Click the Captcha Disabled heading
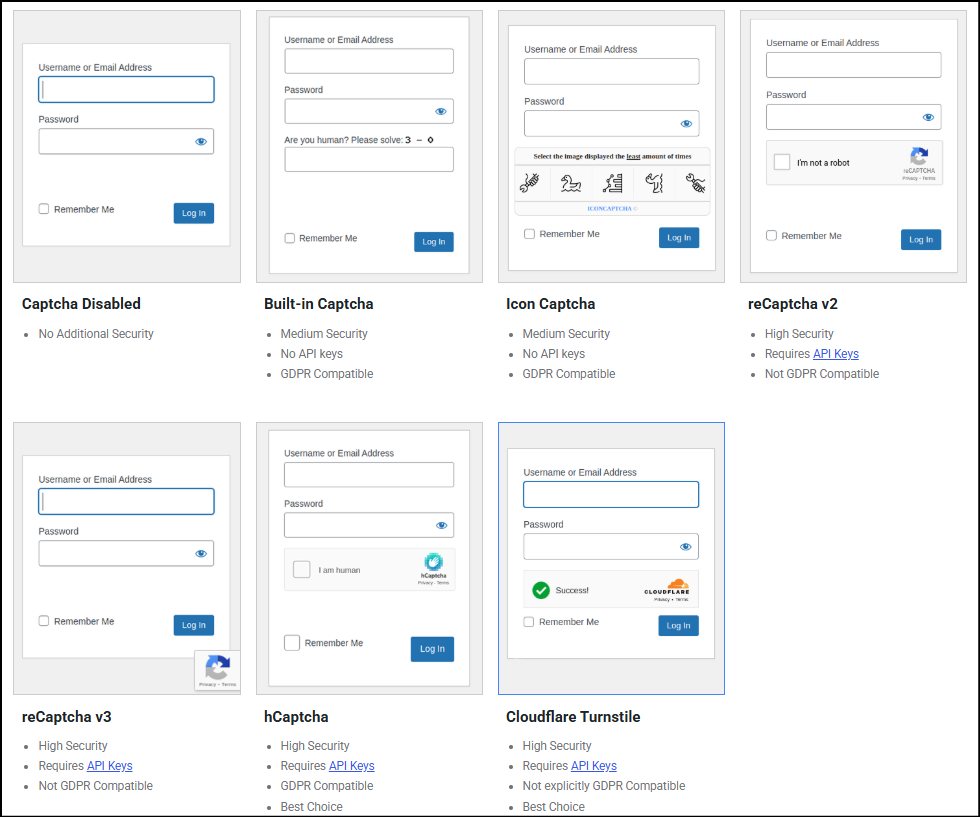 click(x=81, y=304)
